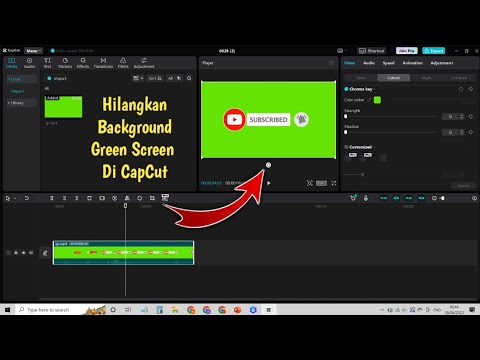Open the Filters panel
Viewport: 480px width, 360px height.
tap(123, 63)
